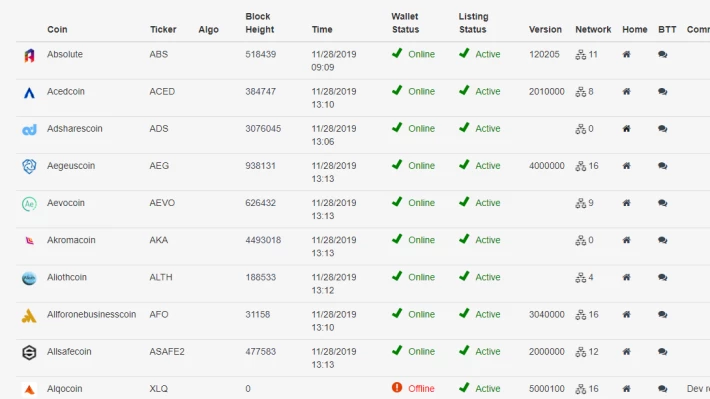Click the Acedcoin logo icon
710x399 pixels.
click(x=29, y=93)
